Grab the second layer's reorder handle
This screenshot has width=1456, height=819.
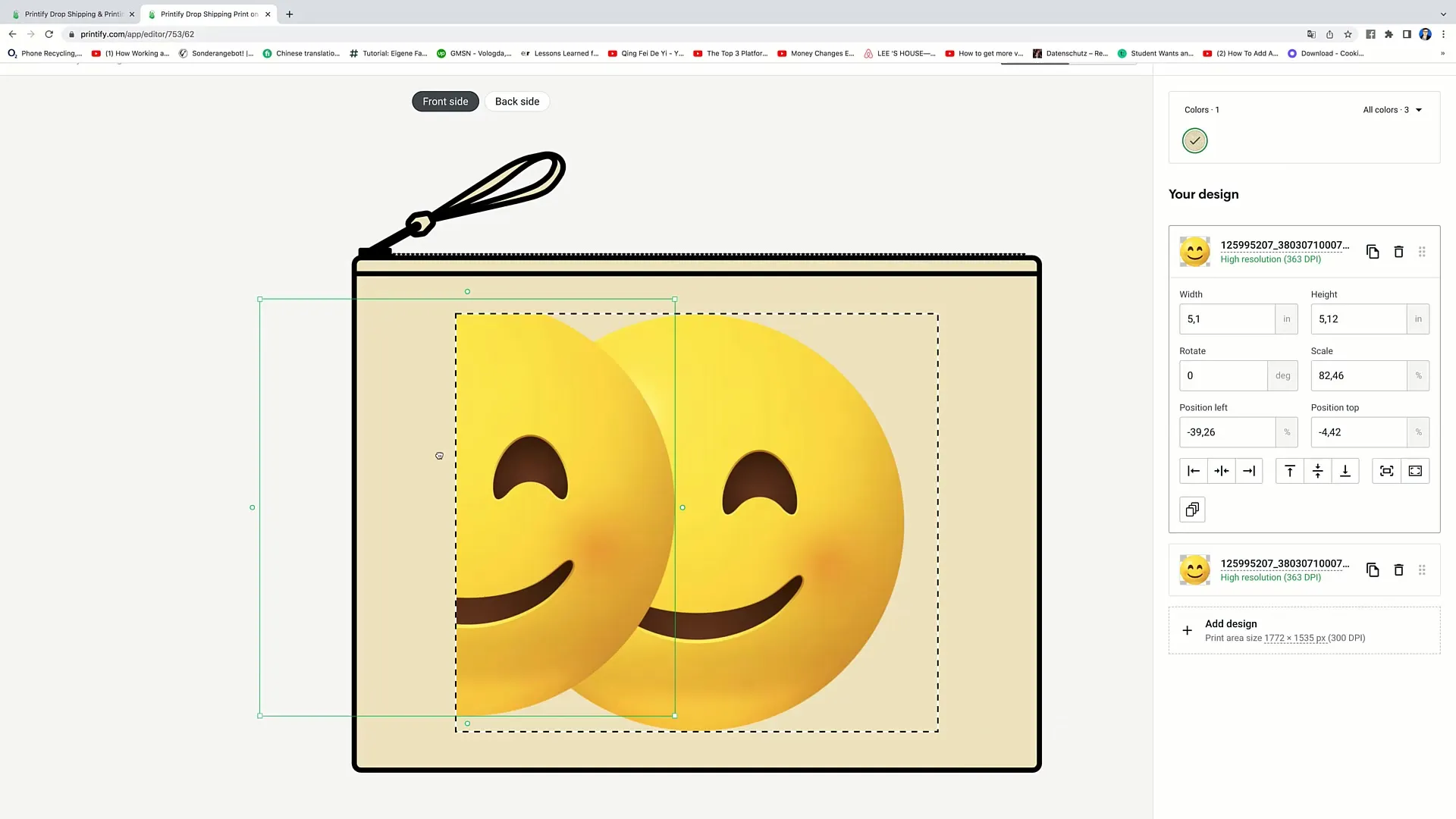tap(1422, 570)
